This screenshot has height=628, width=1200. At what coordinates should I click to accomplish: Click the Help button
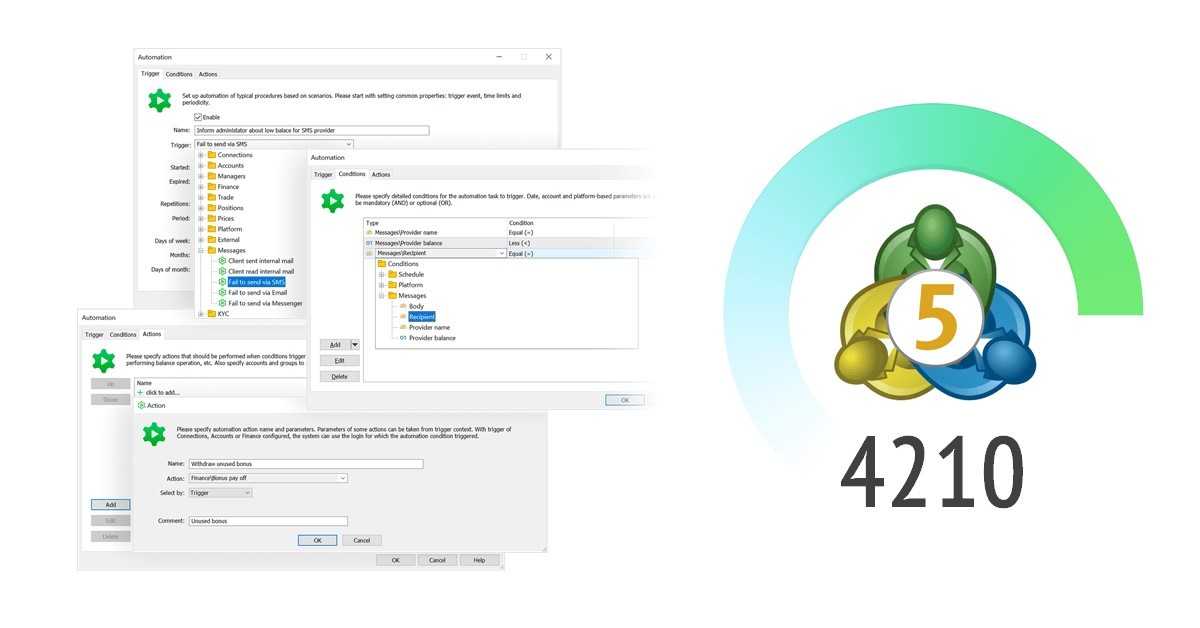479,560
